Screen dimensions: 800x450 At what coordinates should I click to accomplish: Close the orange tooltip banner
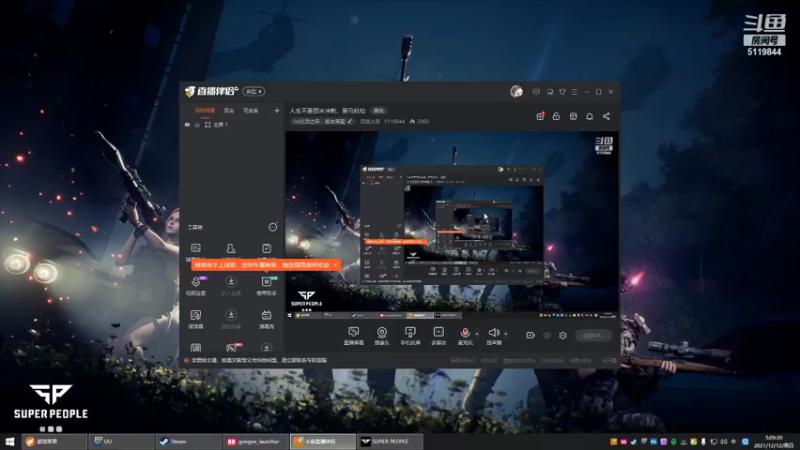(x=335, y=265)
